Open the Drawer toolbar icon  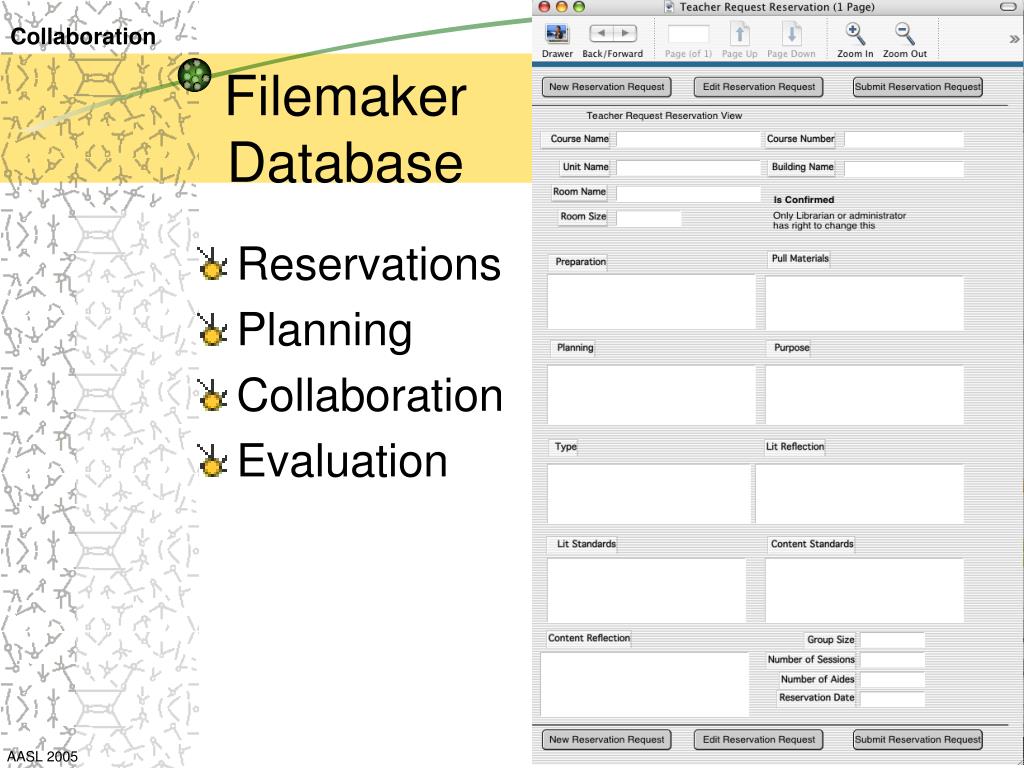(557, 34)
